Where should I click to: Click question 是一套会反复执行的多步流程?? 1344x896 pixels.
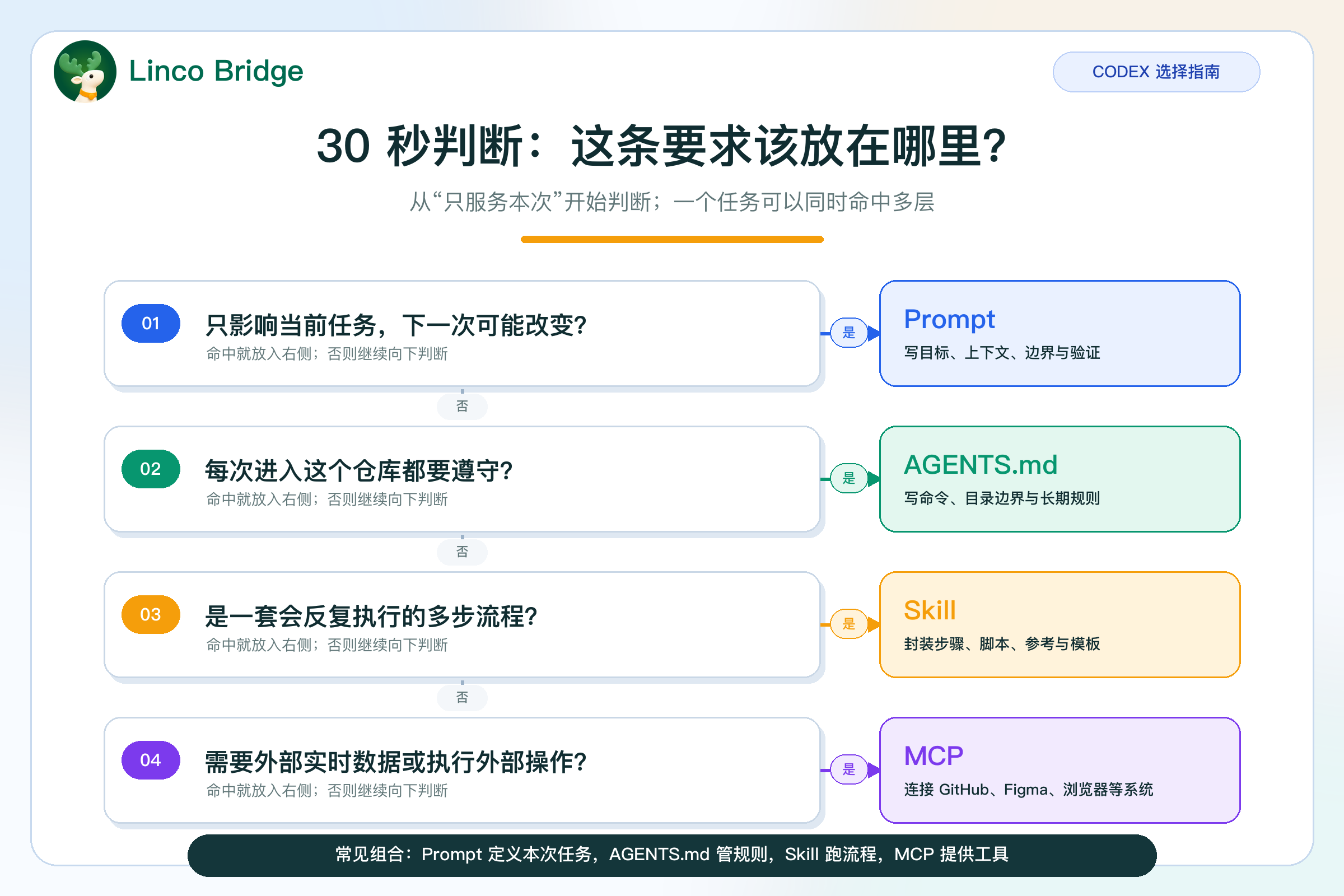pyautogui.click(x=371, y=617)
